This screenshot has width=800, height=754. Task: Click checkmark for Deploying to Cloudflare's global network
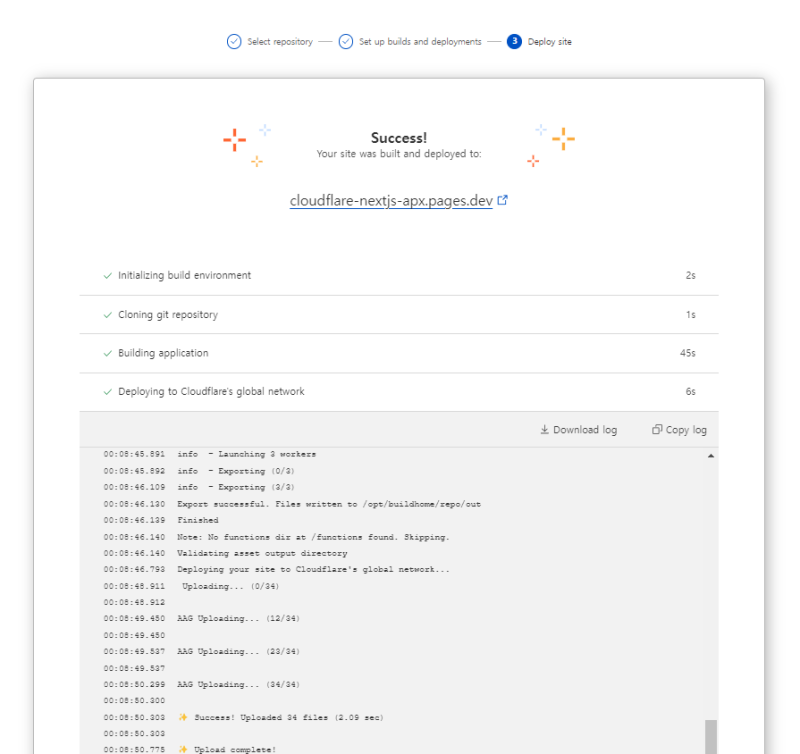tap(108, 392)
